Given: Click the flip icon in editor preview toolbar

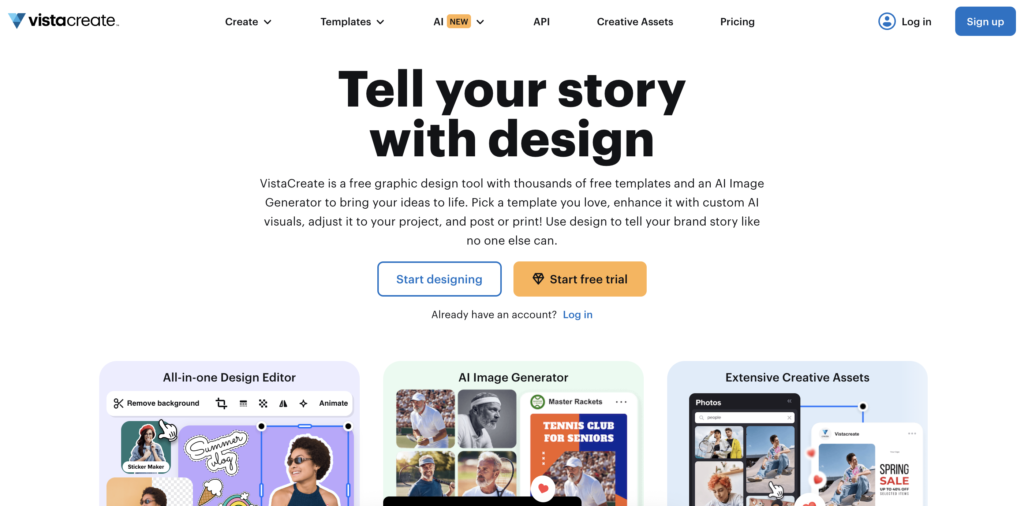Looking at the screenshot, I should tap(283, 403).
